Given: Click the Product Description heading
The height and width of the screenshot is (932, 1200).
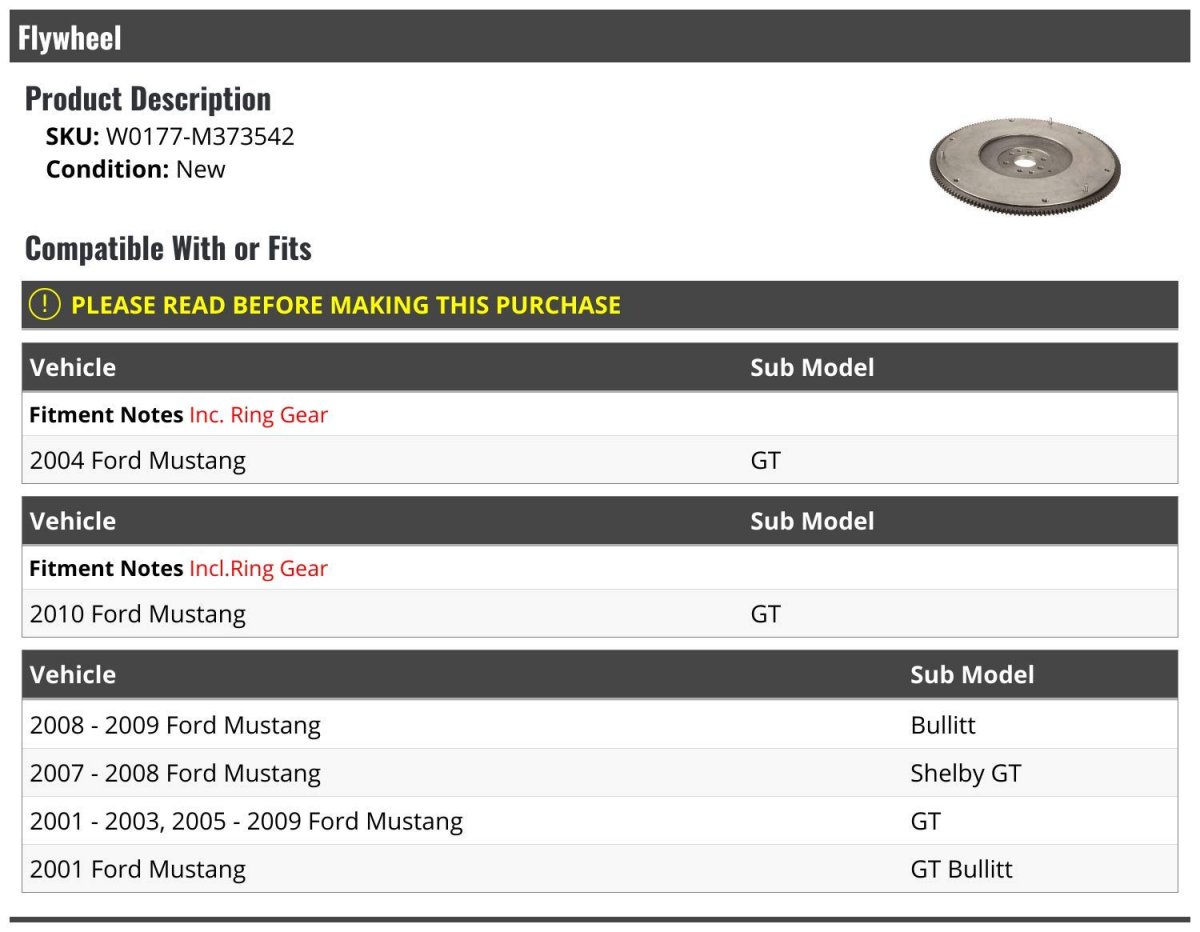Looking at the screenshot, I should [148, 98].
